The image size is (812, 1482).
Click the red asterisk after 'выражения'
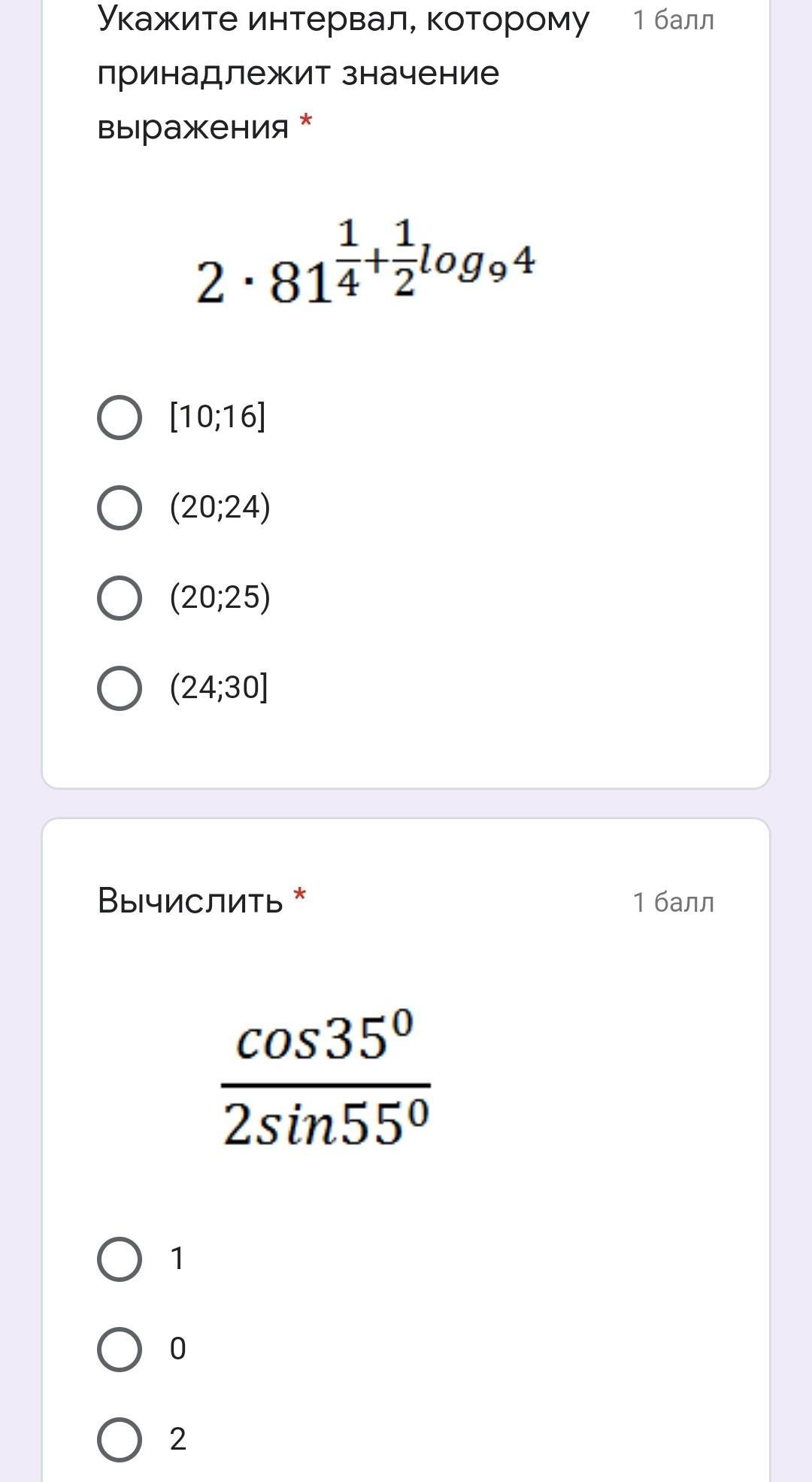coord(305,121)
